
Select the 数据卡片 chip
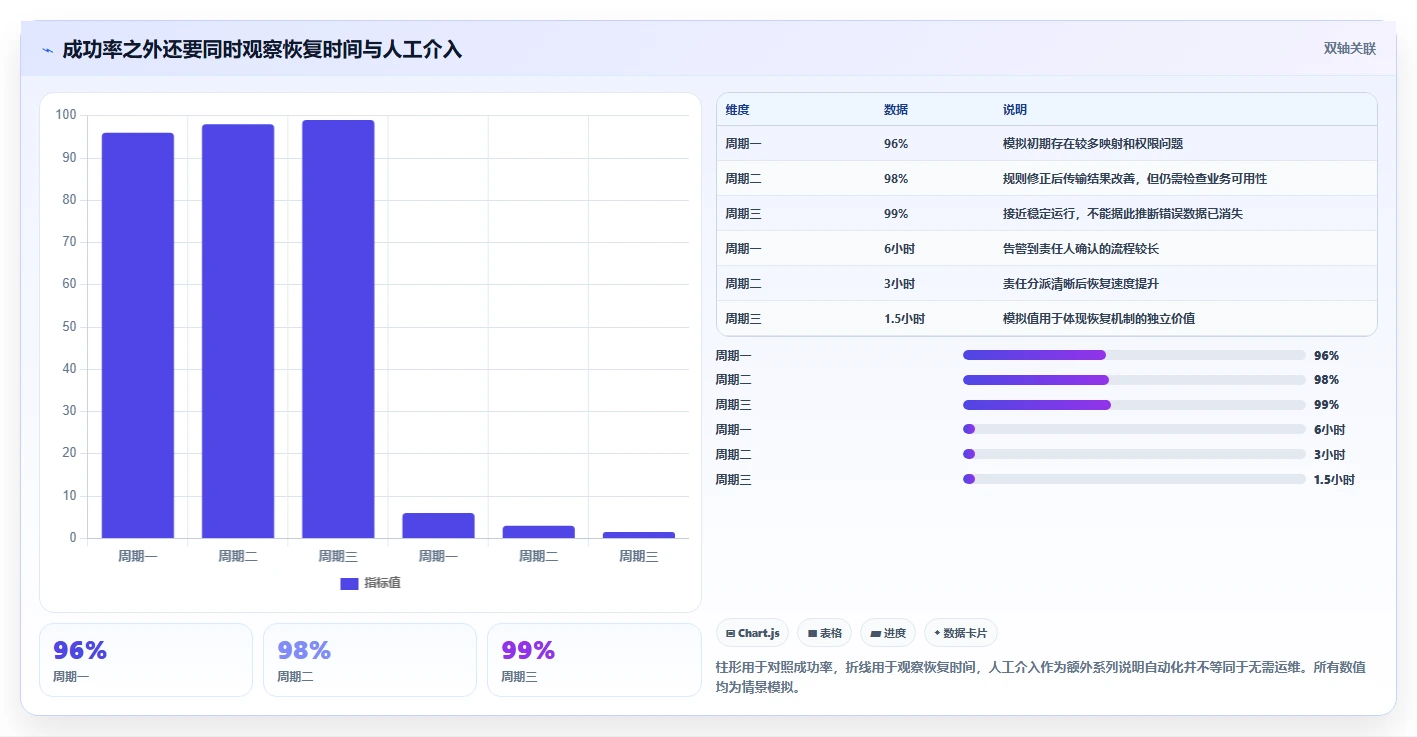pyautogui.click(x=960, y=633)
